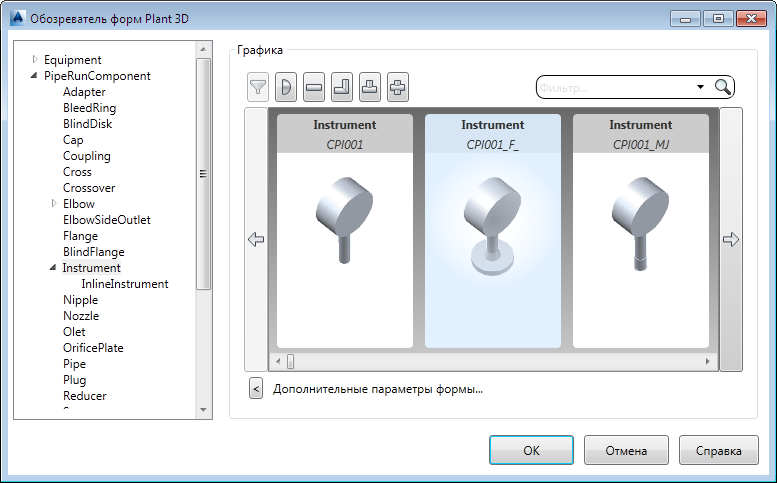Toggle the straight pipe shape filter
The height and width of the screenshot is (483, 777).
pos(314,87)
